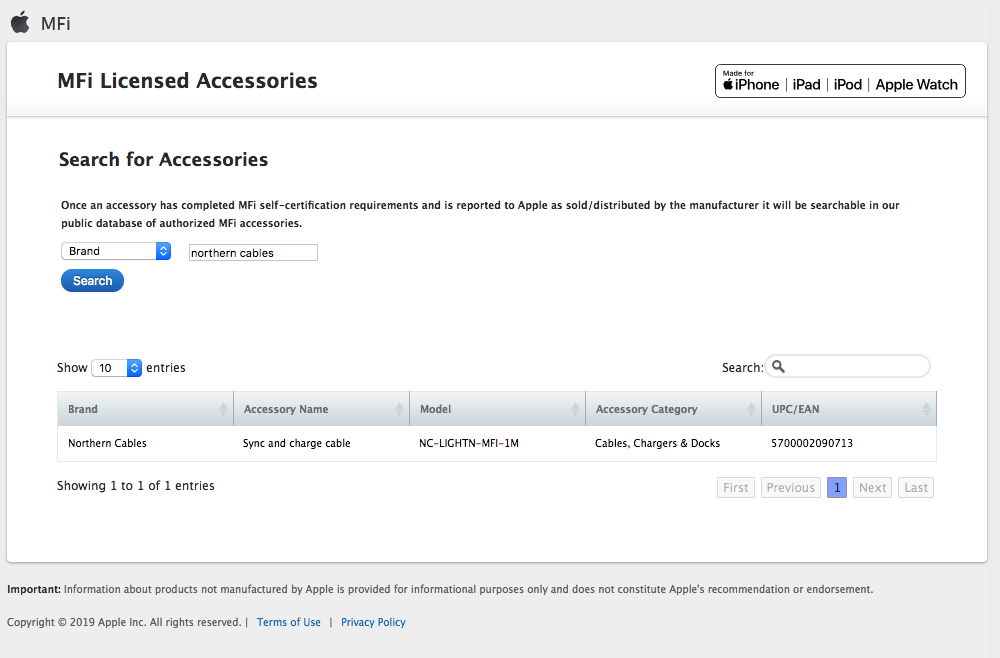
Task: Sort by Accessory Category column arrows
Action: (x=751, y=409)
